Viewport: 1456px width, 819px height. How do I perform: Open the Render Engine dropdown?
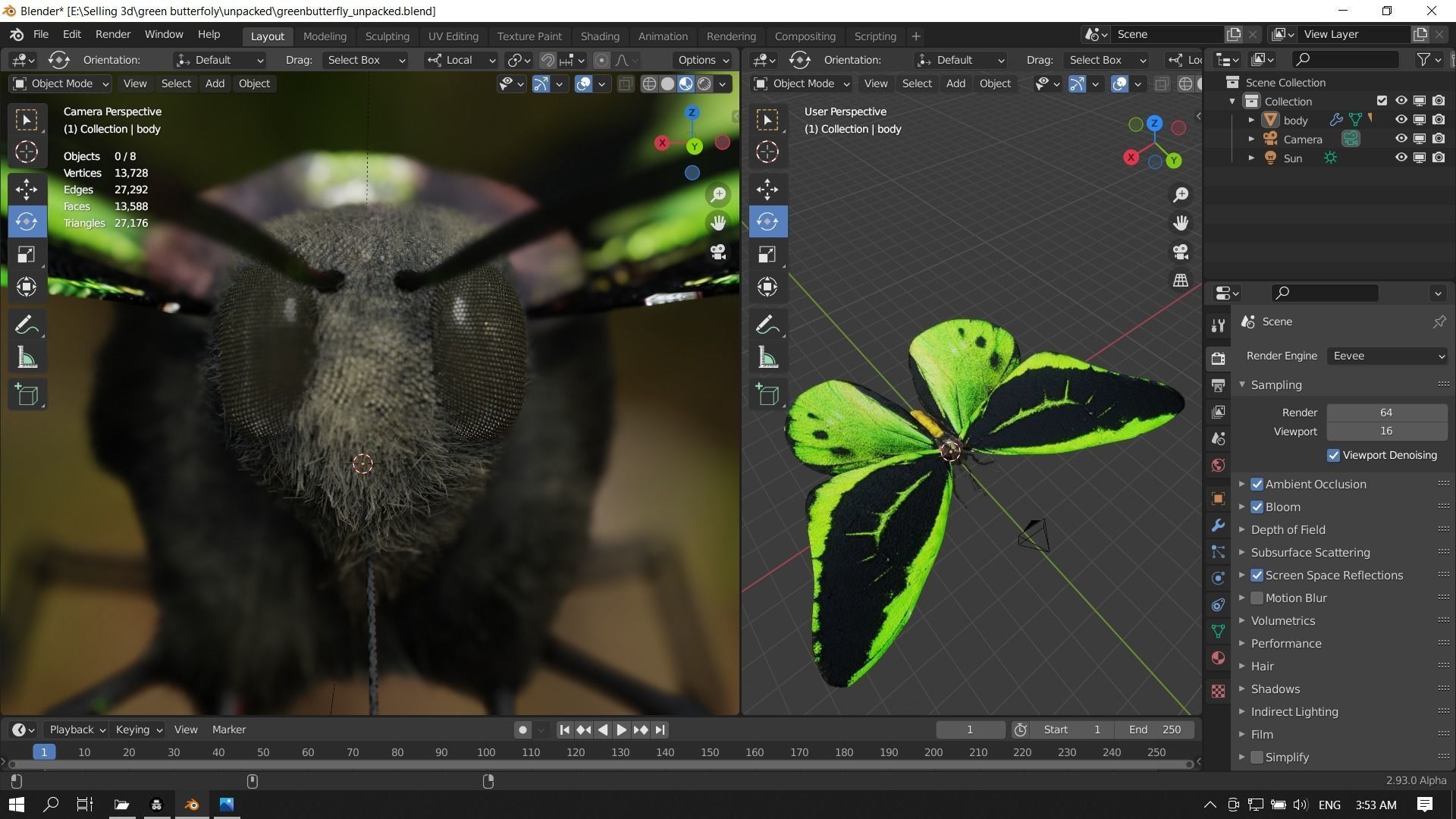click(x=1386, y=356)
